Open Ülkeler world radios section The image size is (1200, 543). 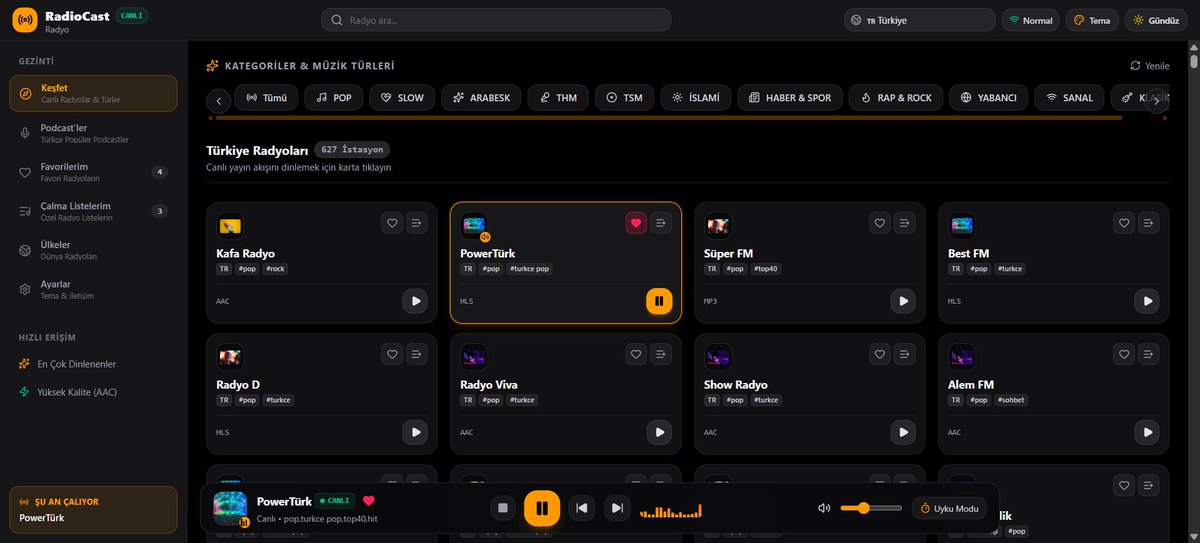pyautogui.click(x=93, y=250)
